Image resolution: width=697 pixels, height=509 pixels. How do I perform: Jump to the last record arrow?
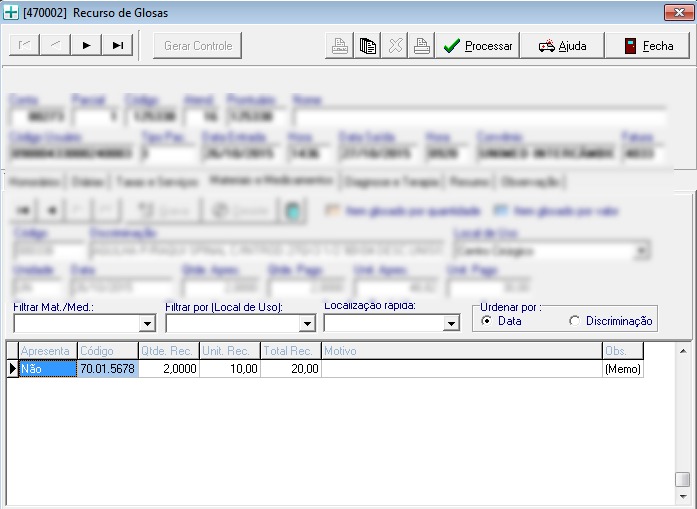point(117,45)
